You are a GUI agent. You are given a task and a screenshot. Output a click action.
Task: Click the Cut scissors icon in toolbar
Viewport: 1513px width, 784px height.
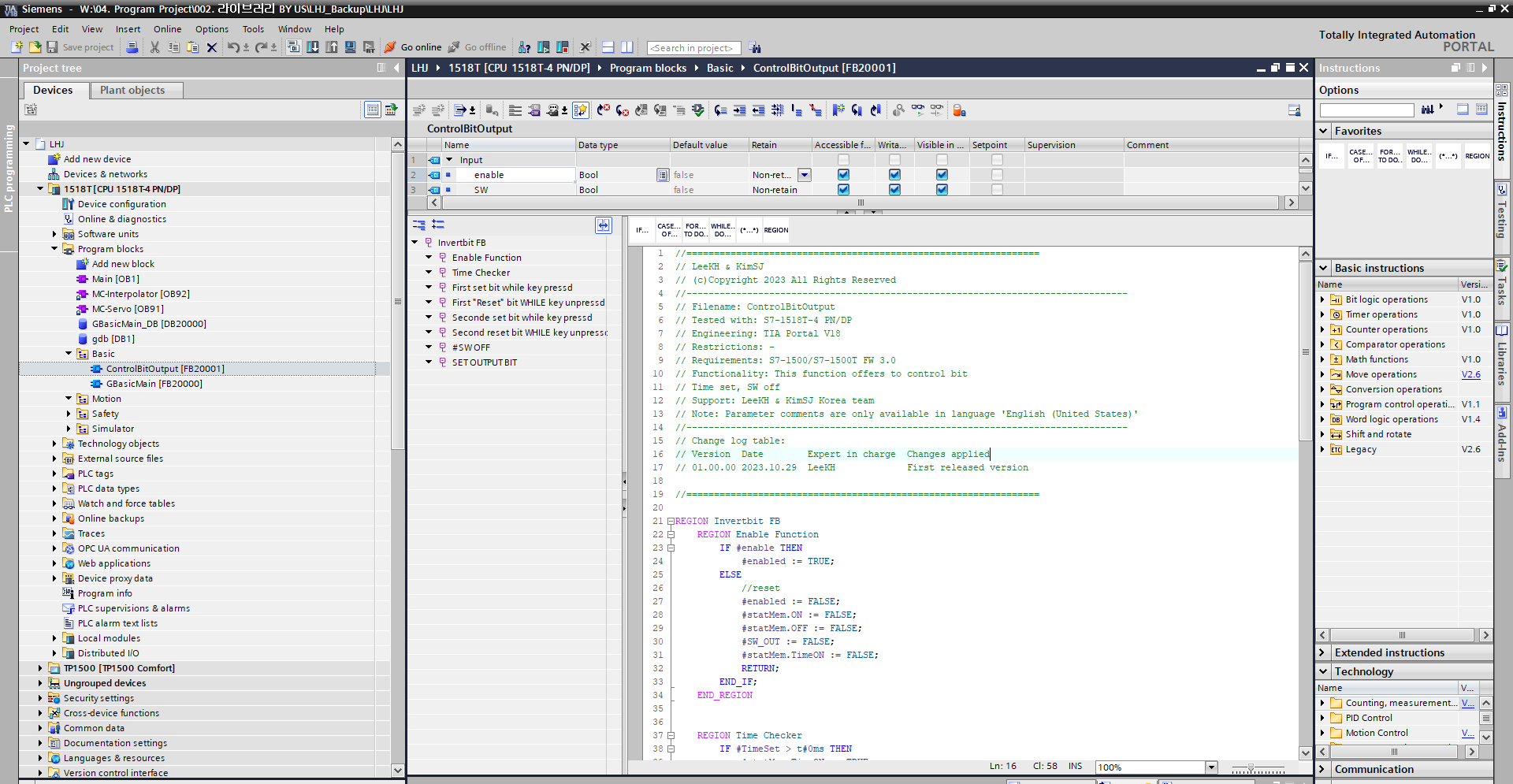point(154,47)
